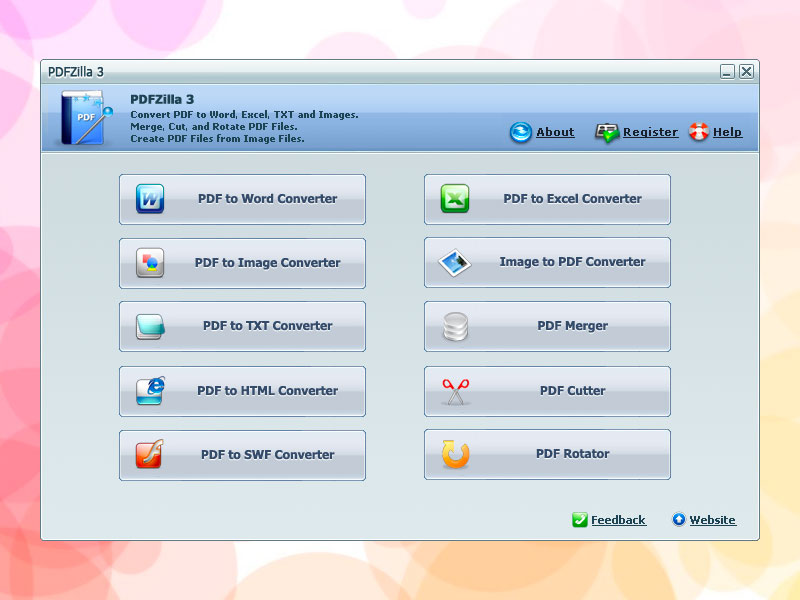Click the orange rotate arrow icon on PDF Rotator

coord(455,454)
